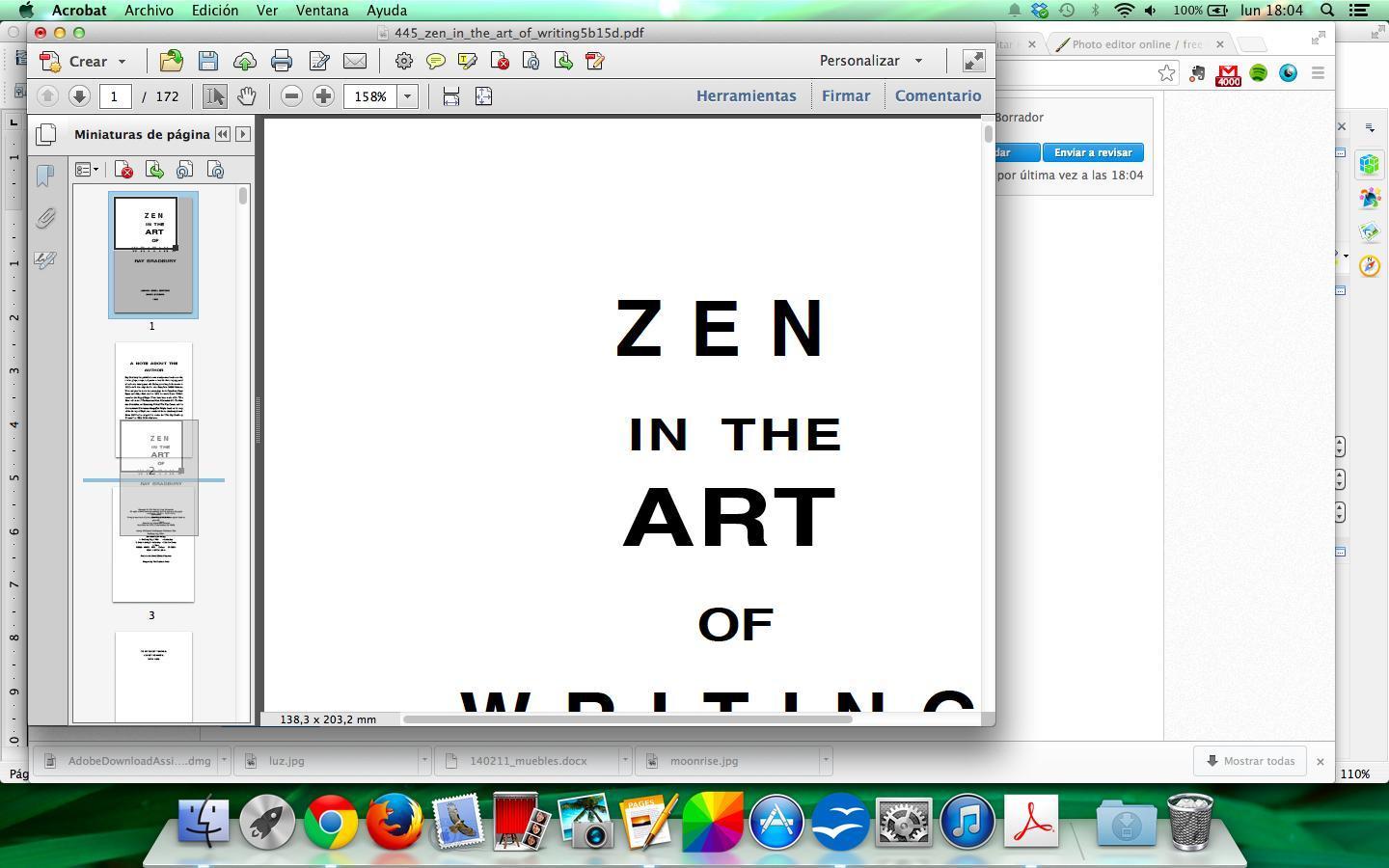Open the Herramientas pane
This screenshot has width=1389, height=868.
[746, 95]
